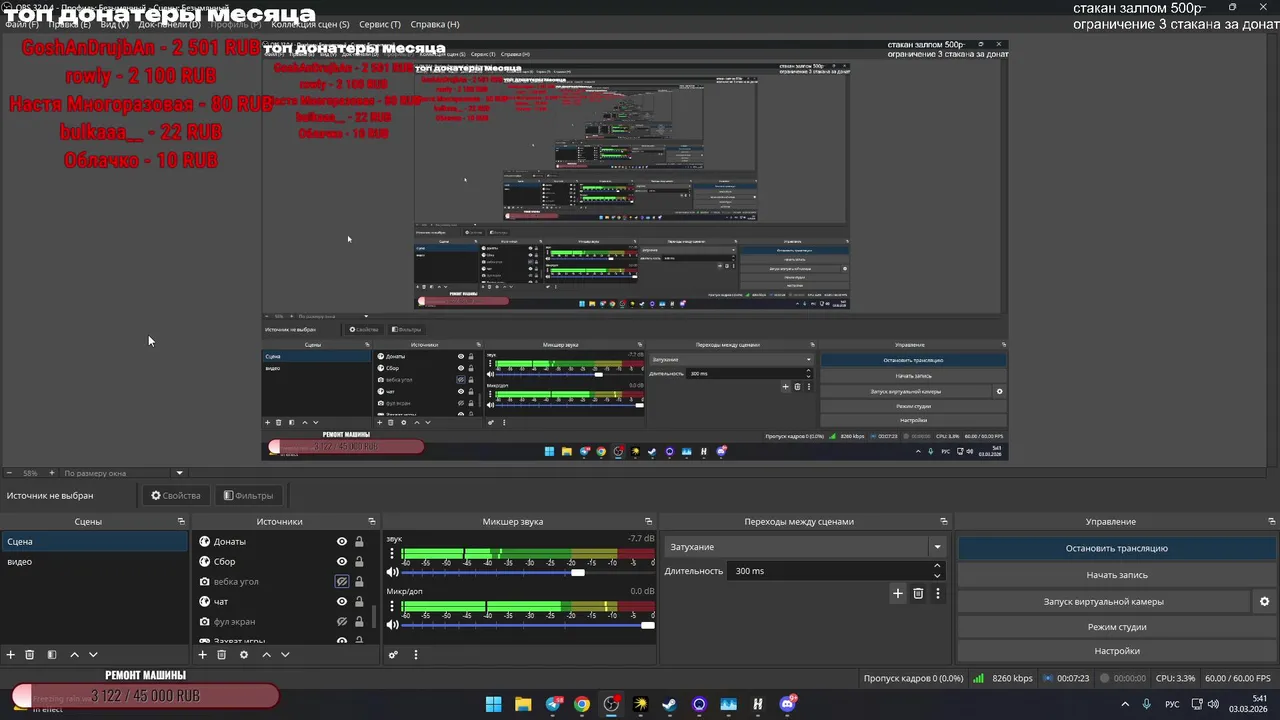The image size is (1280, 720).
Task: Increase the duration with the up arrow
Action: coord(937,567)
